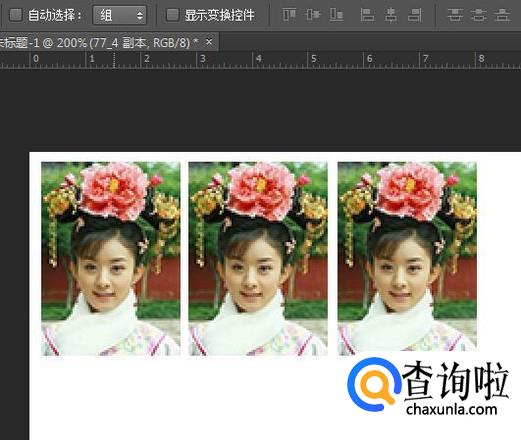Image resolution: width=521 pixels, height=440 pixels.
Task: Click the chaxunla.com watermark link
Action: (452, 409)
